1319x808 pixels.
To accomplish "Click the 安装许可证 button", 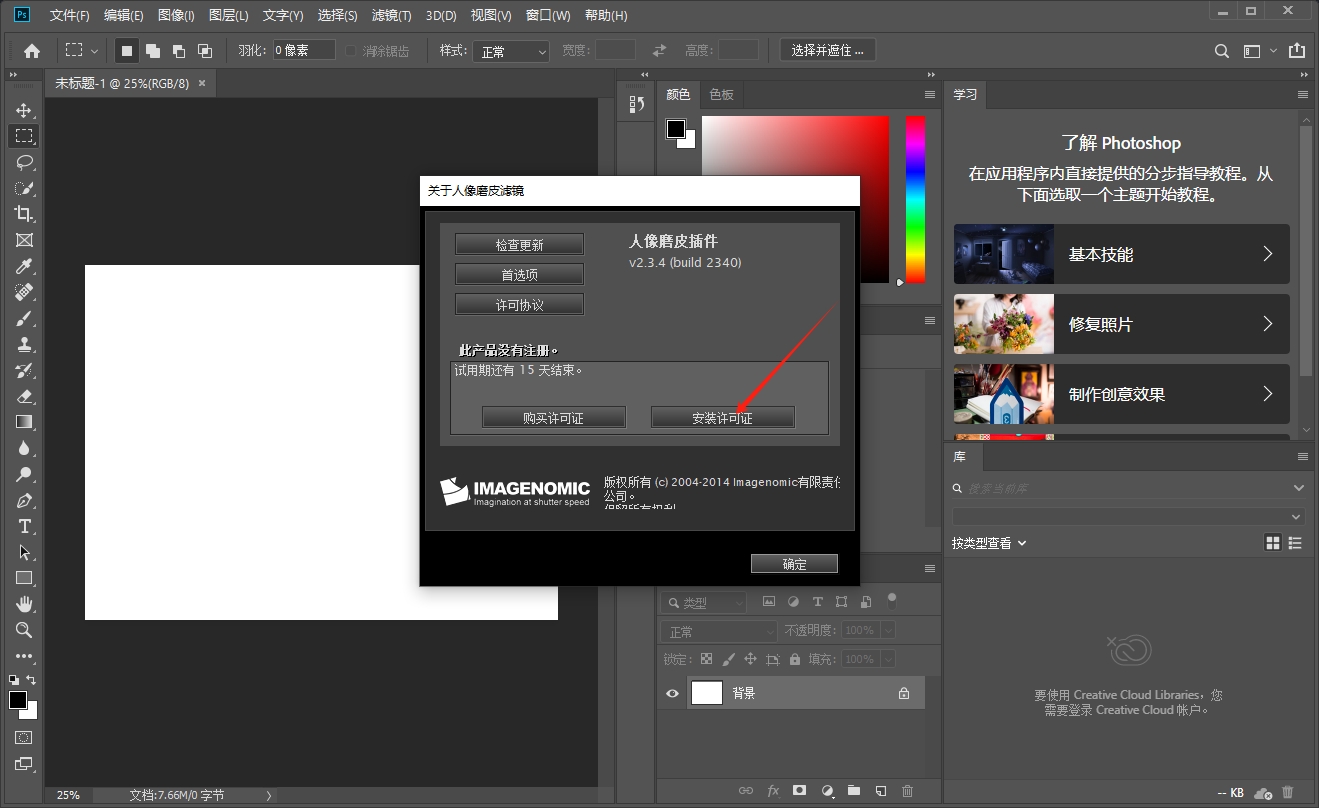I will coord(722,418).
